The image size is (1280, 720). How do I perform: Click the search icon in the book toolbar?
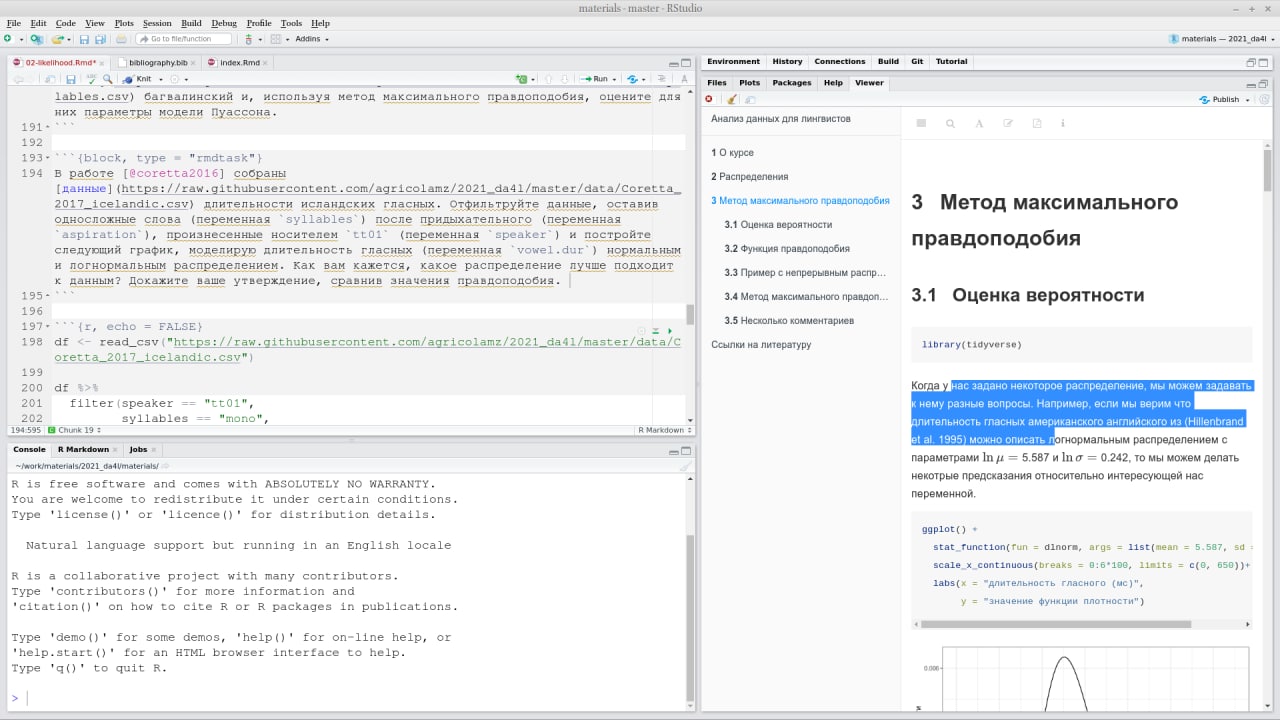(x=950, y=123)
